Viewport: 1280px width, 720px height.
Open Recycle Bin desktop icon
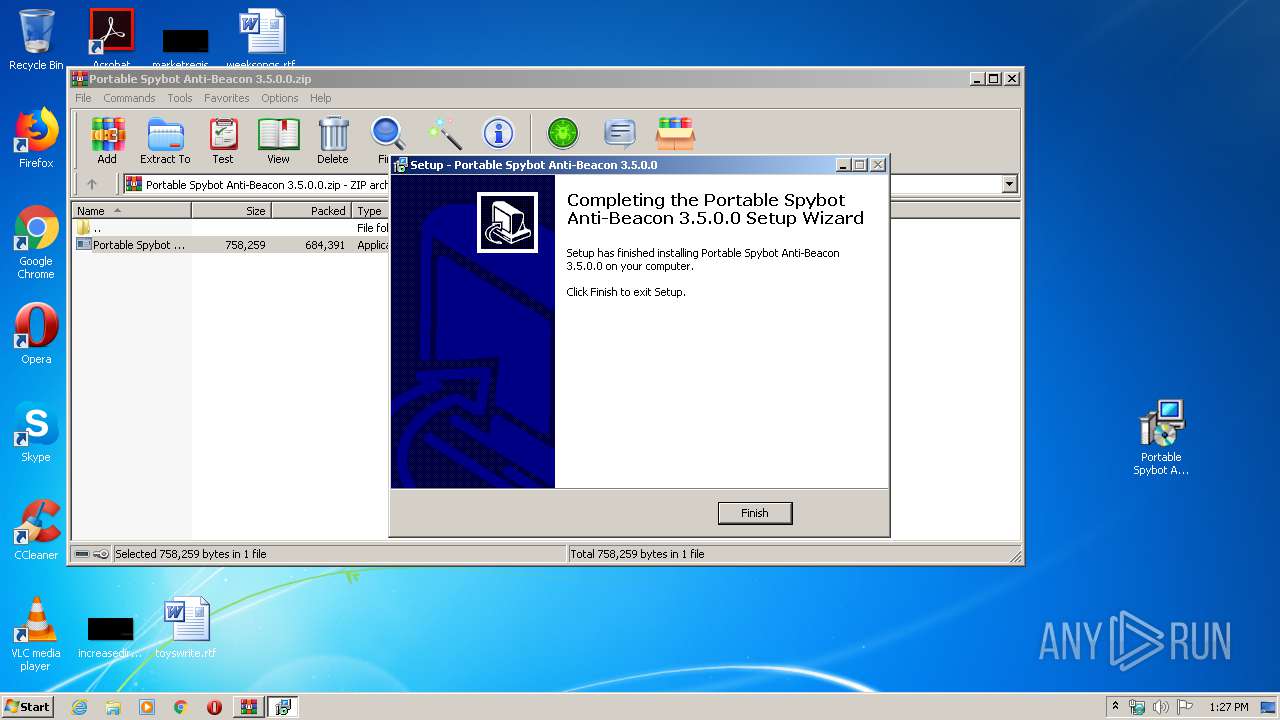tap(36, 40)
